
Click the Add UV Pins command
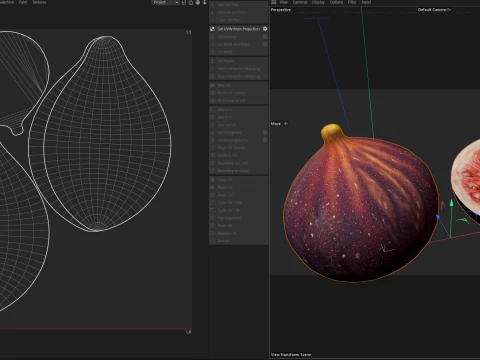239,5
